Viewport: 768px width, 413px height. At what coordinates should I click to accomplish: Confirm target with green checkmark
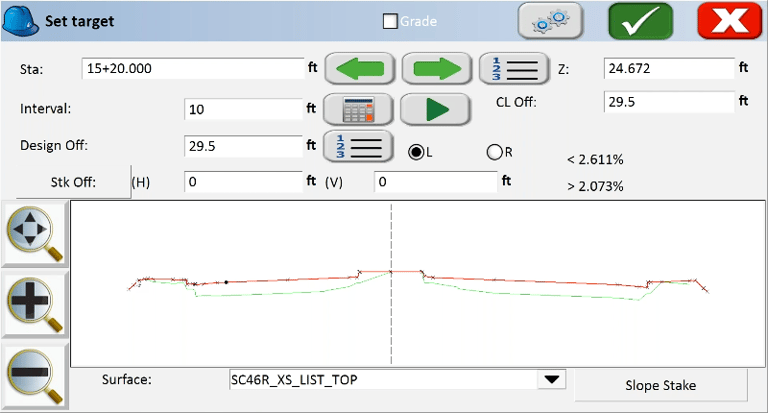pos(641,21)
